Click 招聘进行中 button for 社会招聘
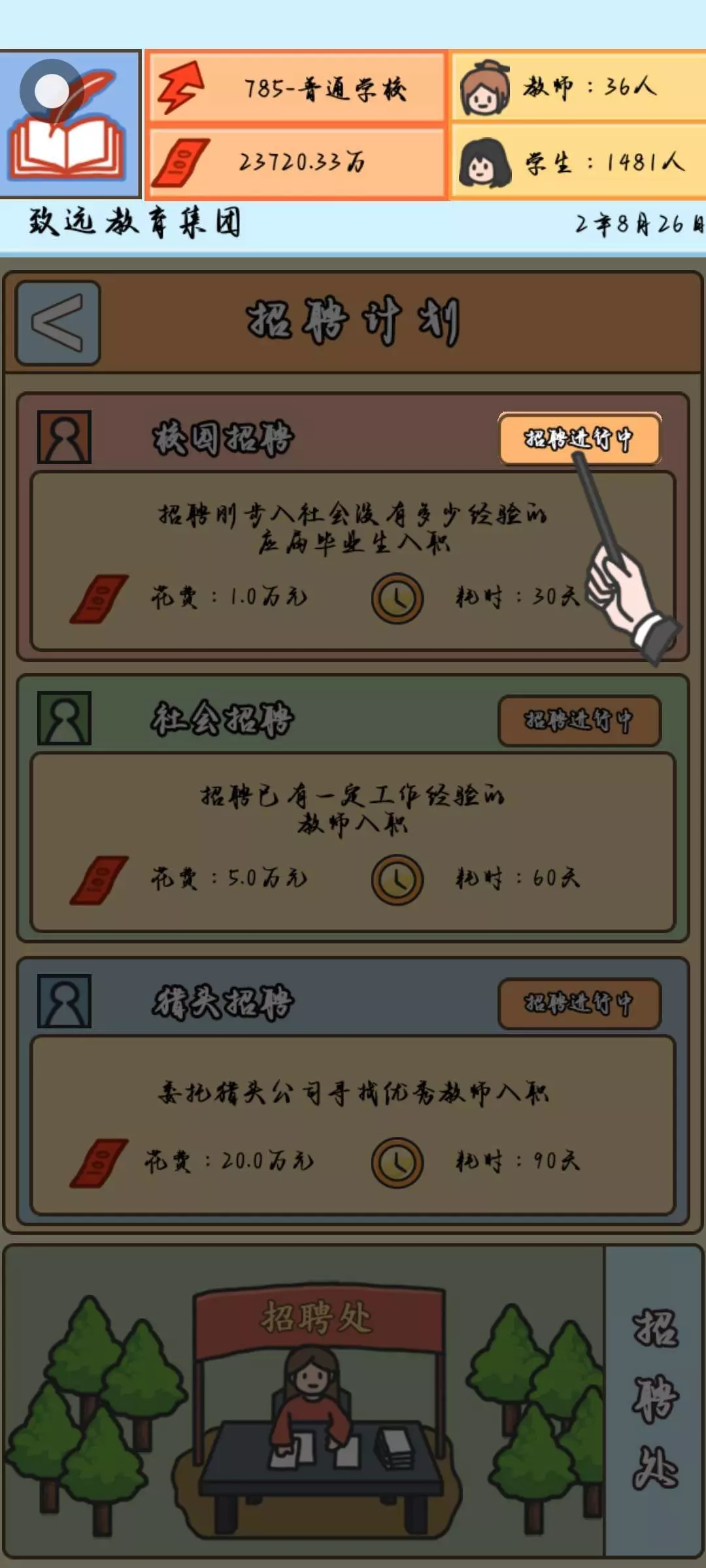Image resolution: width=706 pixels, height=1568 pixels. tap(579, 721)
